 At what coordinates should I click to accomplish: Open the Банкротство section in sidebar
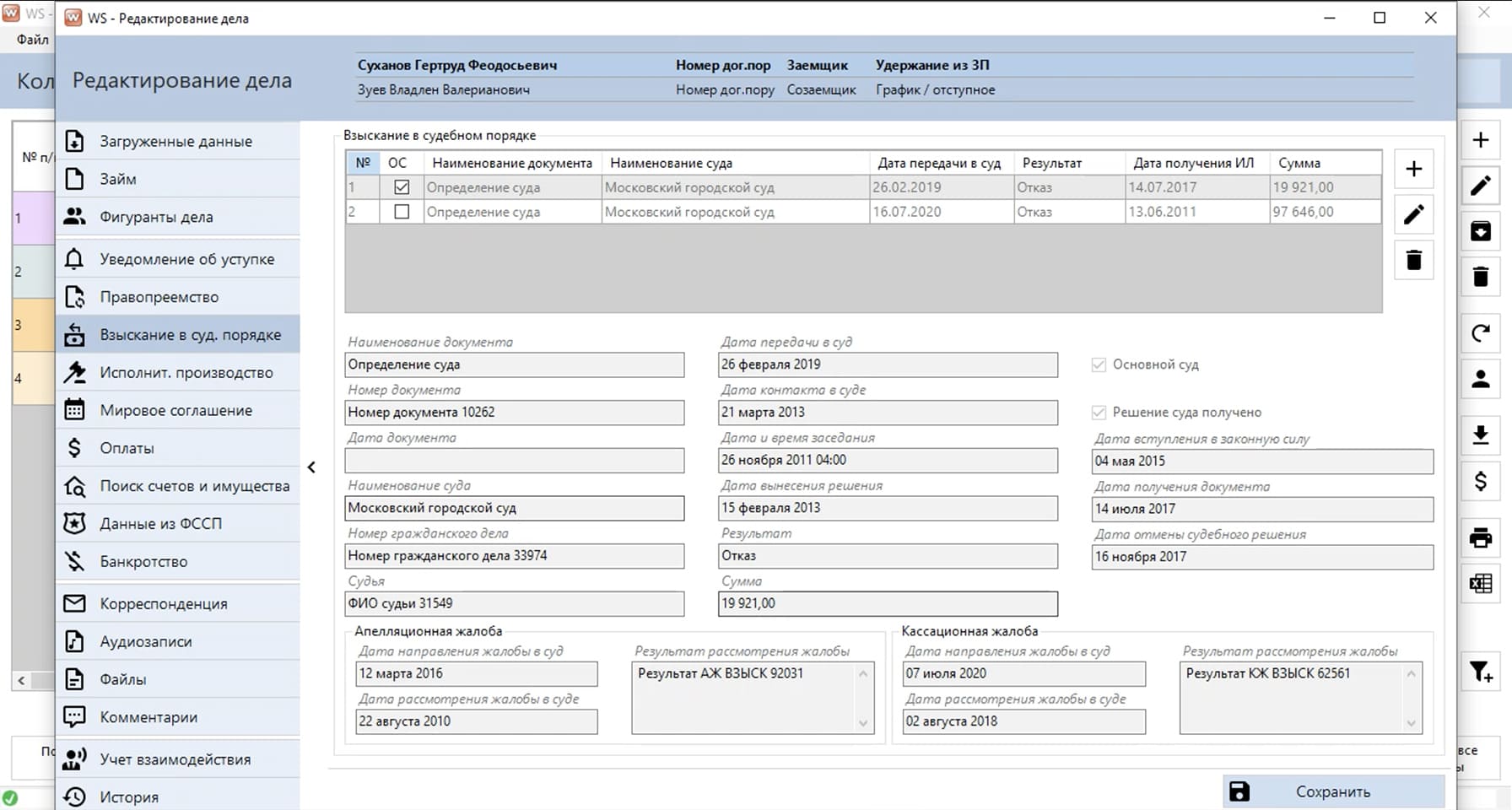143,562
